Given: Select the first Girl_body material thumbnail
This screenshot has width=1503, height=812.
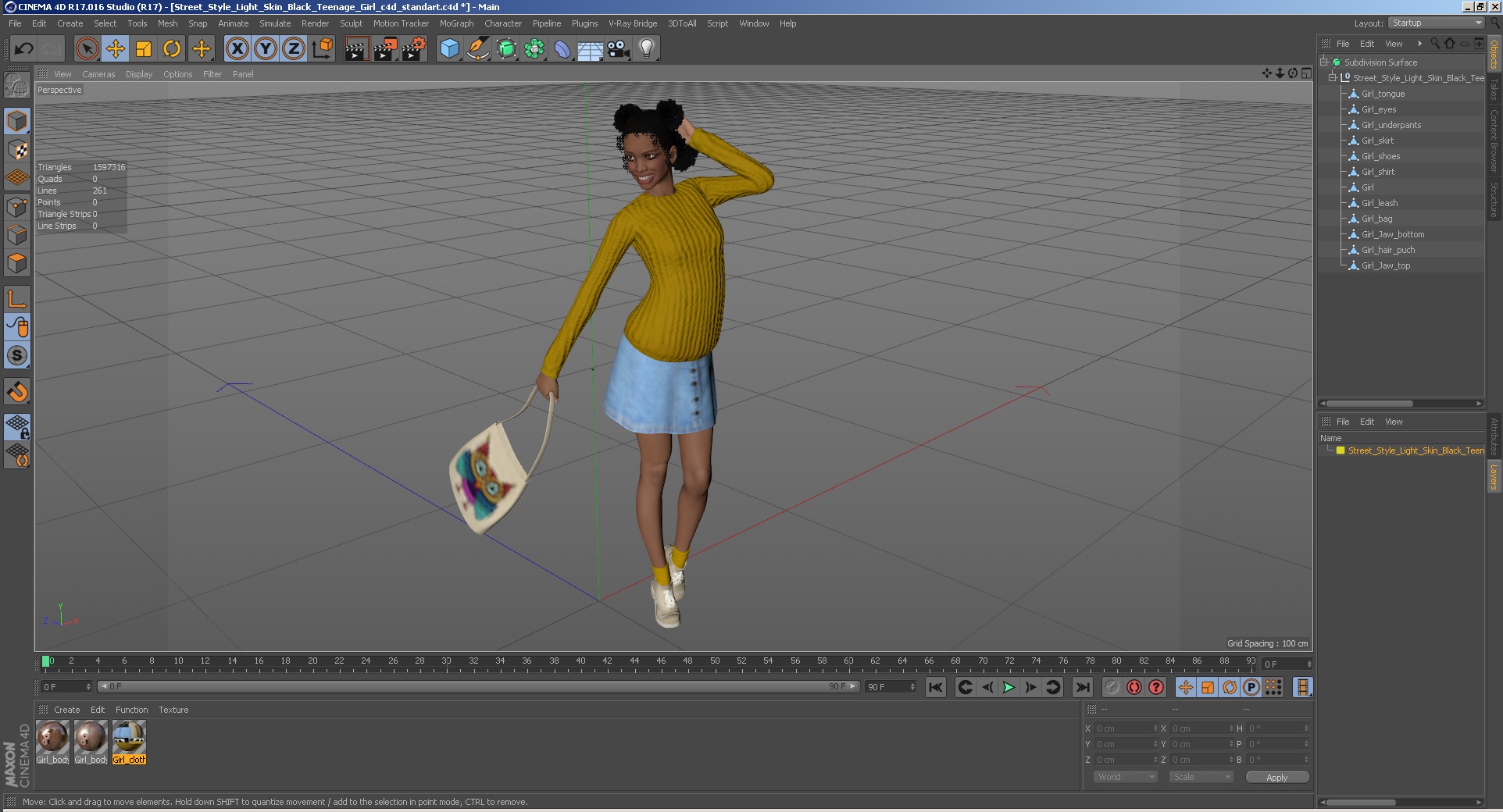Looking at the screenshot, I should (52, 742).
